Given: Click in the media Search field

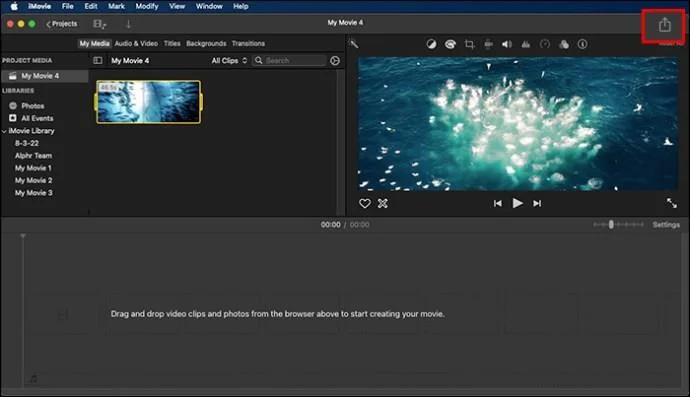Looking at the screenshot, I should 290,61.
